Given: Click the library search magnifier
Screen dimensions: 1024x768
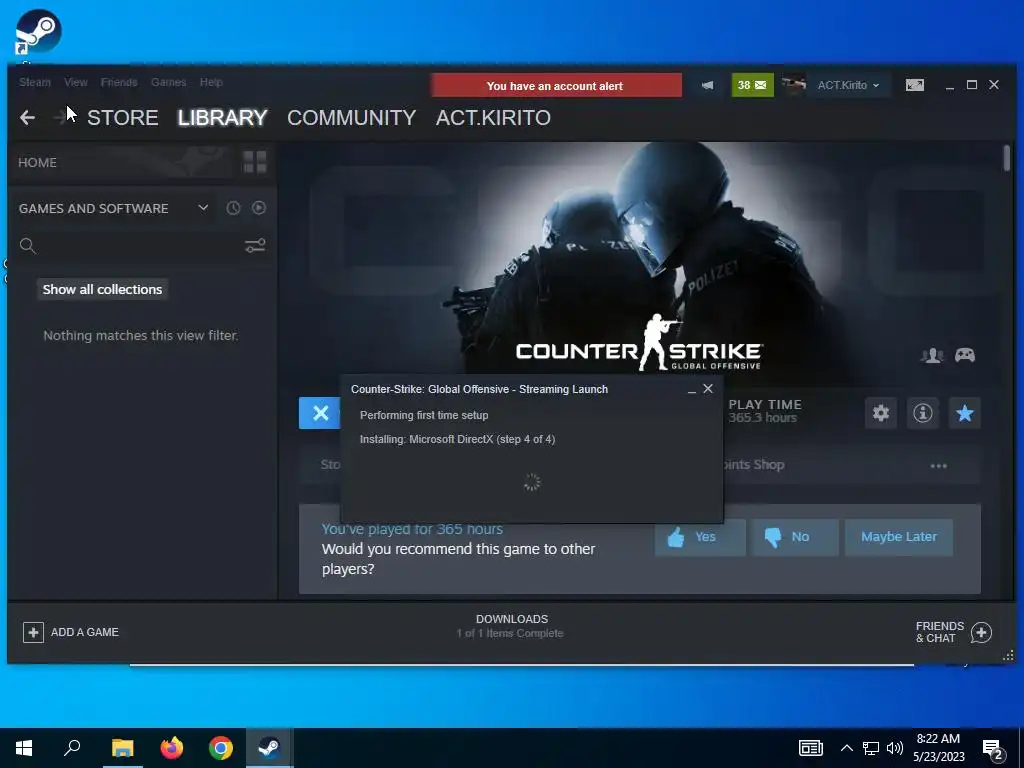Looking at the screenshot, I should point(27,246).
